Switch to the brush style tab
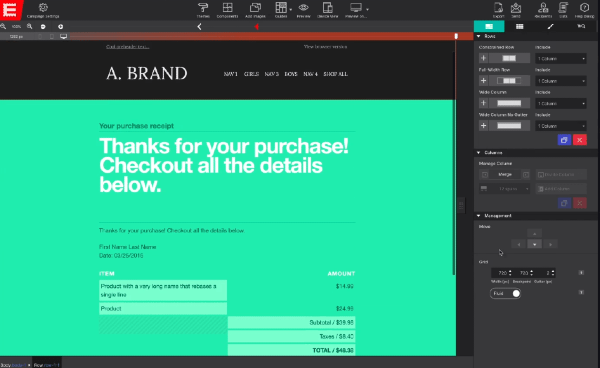 550,26
